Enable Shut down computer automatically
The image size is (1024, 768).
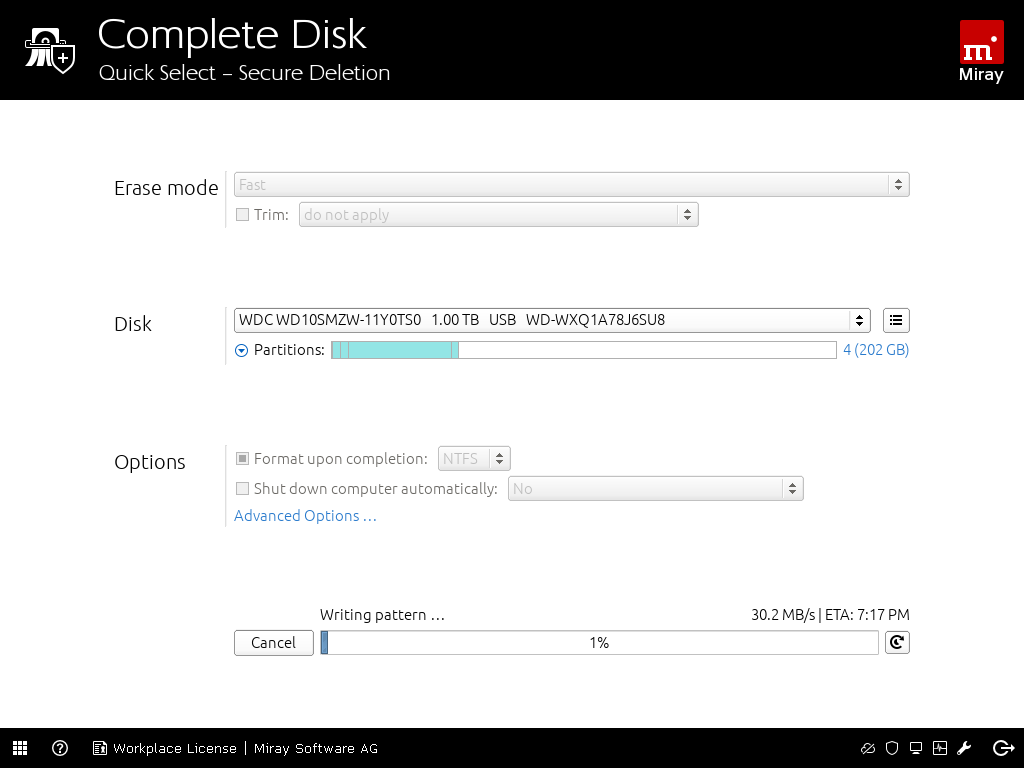(242, 489)
